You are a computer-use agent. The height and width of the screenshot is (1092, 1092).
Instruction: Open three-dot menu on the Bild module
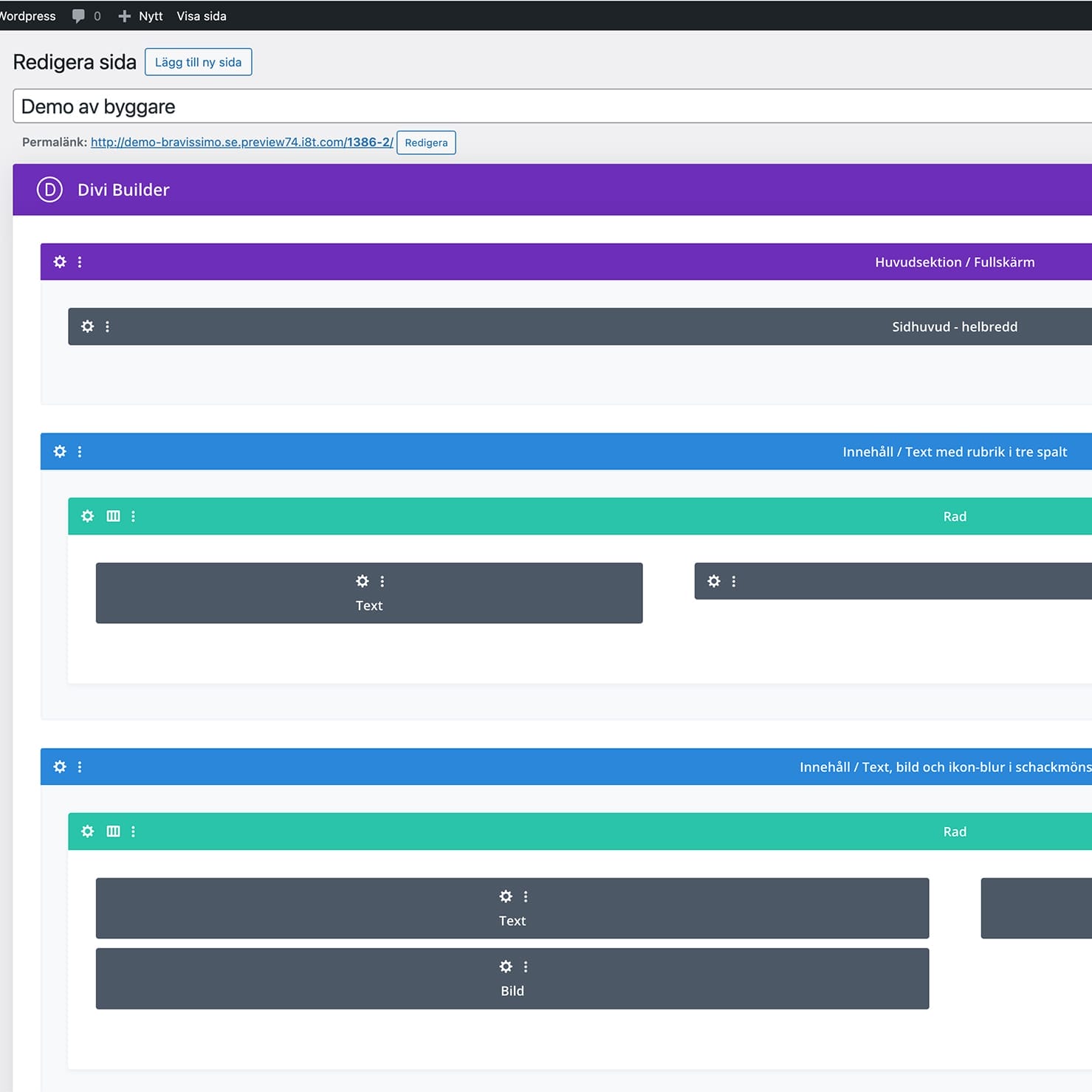(x=526, y=966)
